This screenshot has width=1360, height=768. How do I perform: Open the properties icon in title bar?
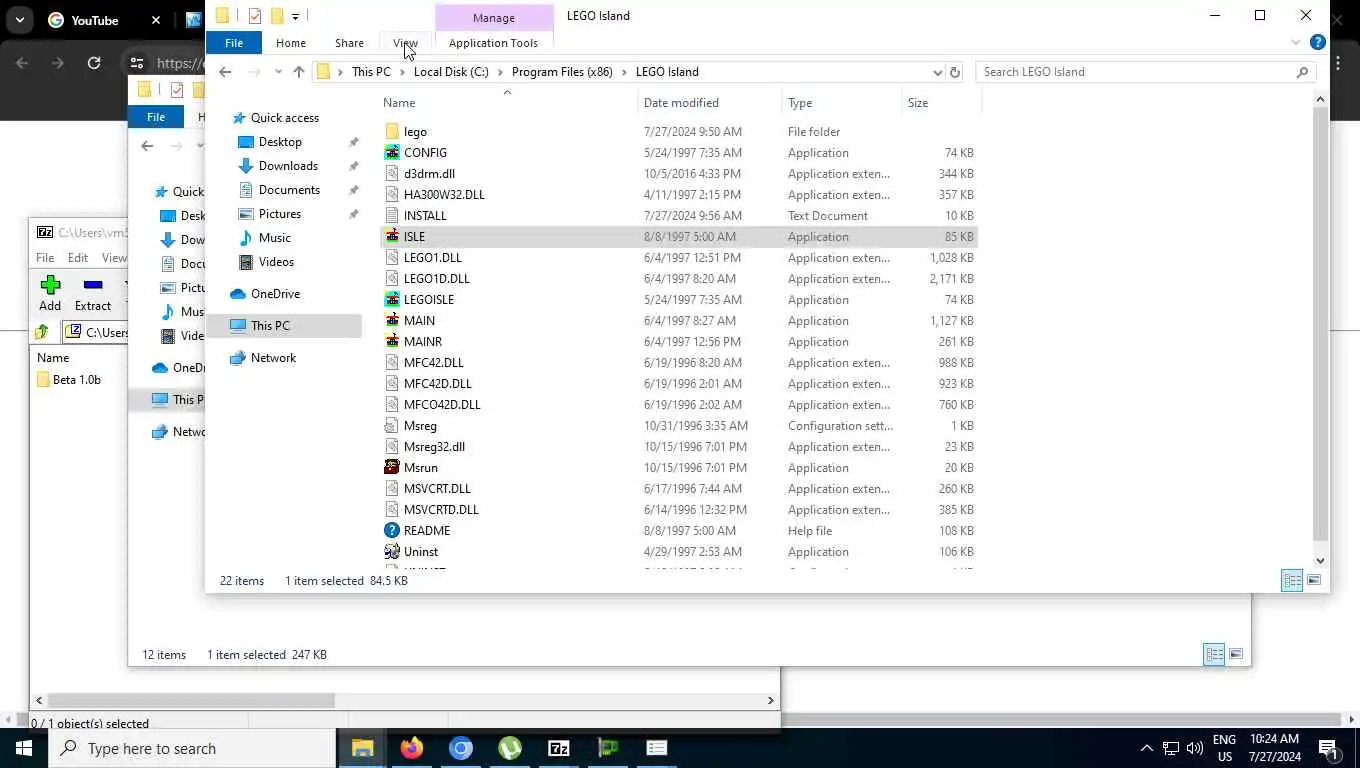[254, 16]
